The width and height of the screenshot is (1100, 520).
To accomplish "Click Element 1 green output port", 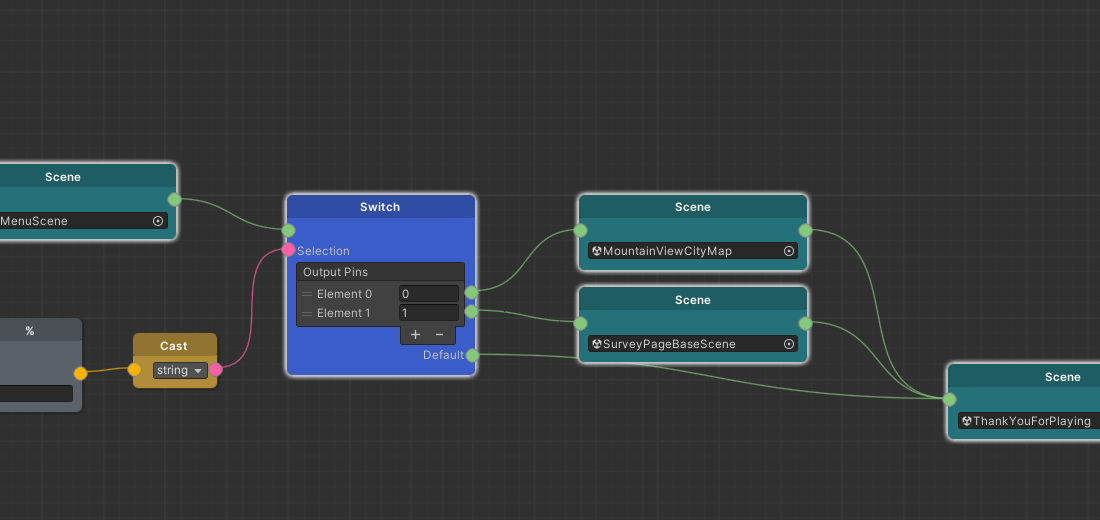I will click(471, 311).
